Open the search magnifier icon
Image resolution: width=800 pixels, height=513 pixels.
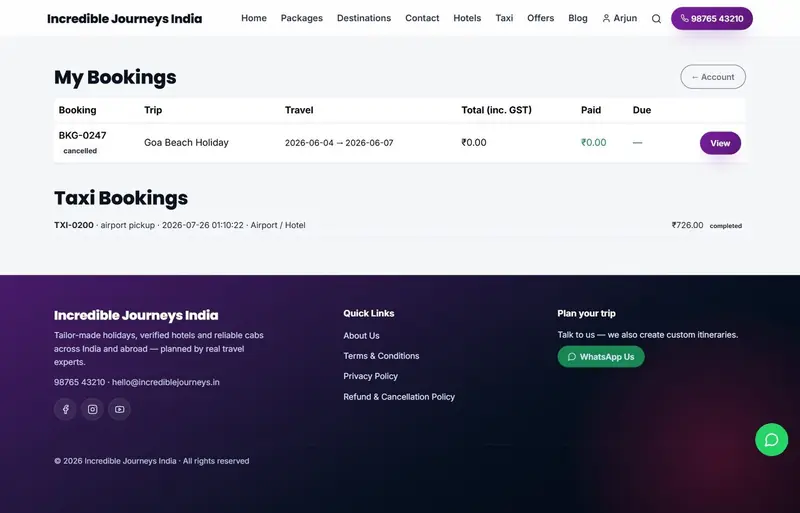point(656,19)
